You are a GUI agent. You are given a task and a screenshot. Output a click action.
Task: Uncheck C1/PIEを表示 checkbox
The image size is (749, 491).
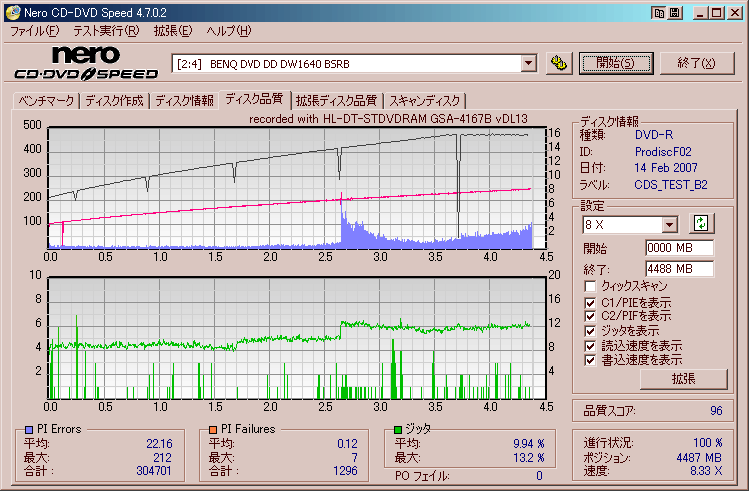click(x=590, y=303)
